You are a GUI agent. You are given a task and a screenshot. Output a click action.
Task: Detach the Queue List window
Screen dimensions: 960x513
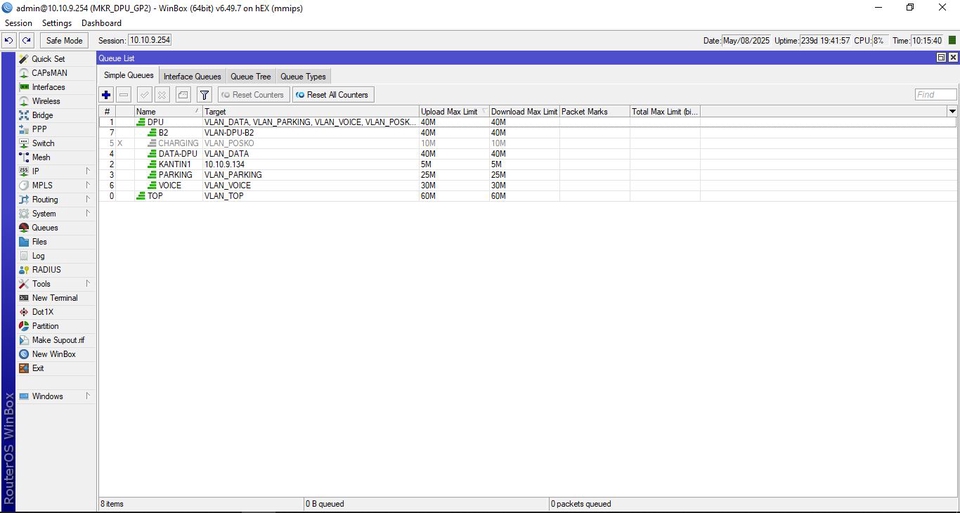pos(941,58)
